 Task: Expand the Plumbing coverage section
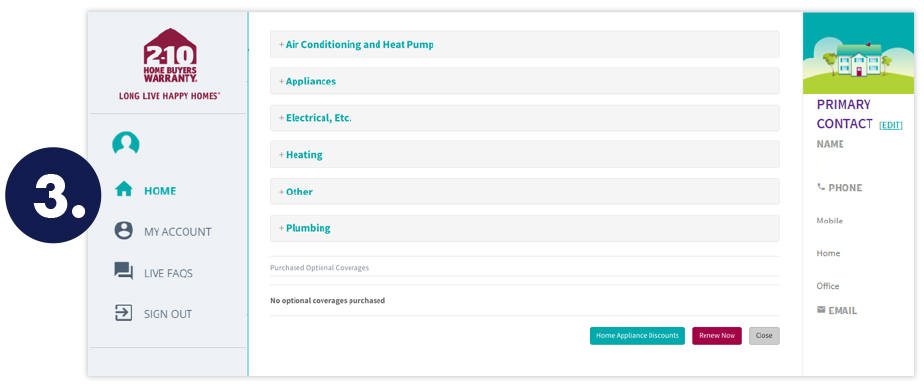coord(524,228)
